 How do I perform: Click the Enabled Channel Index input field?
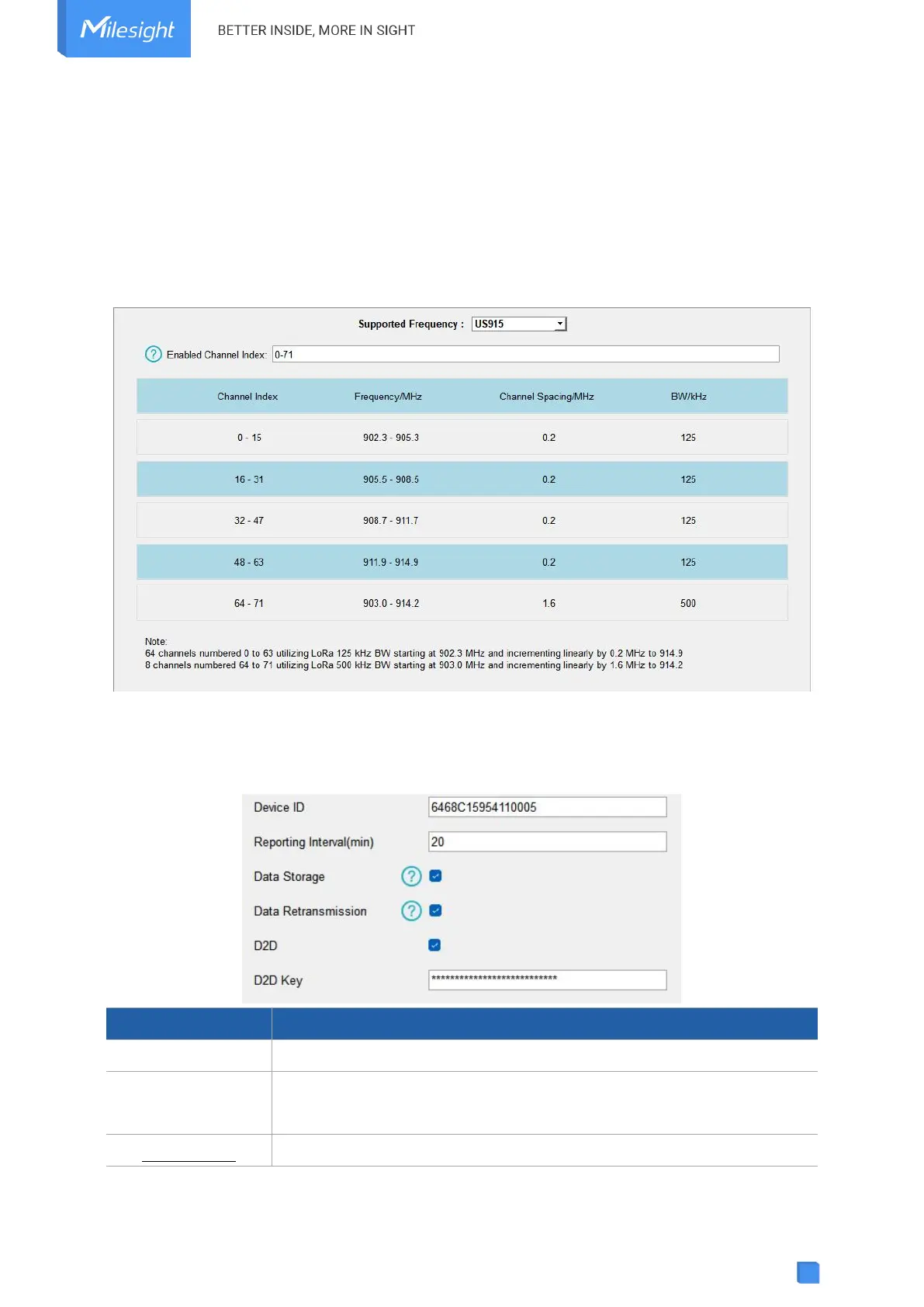[x=525, y=354]
